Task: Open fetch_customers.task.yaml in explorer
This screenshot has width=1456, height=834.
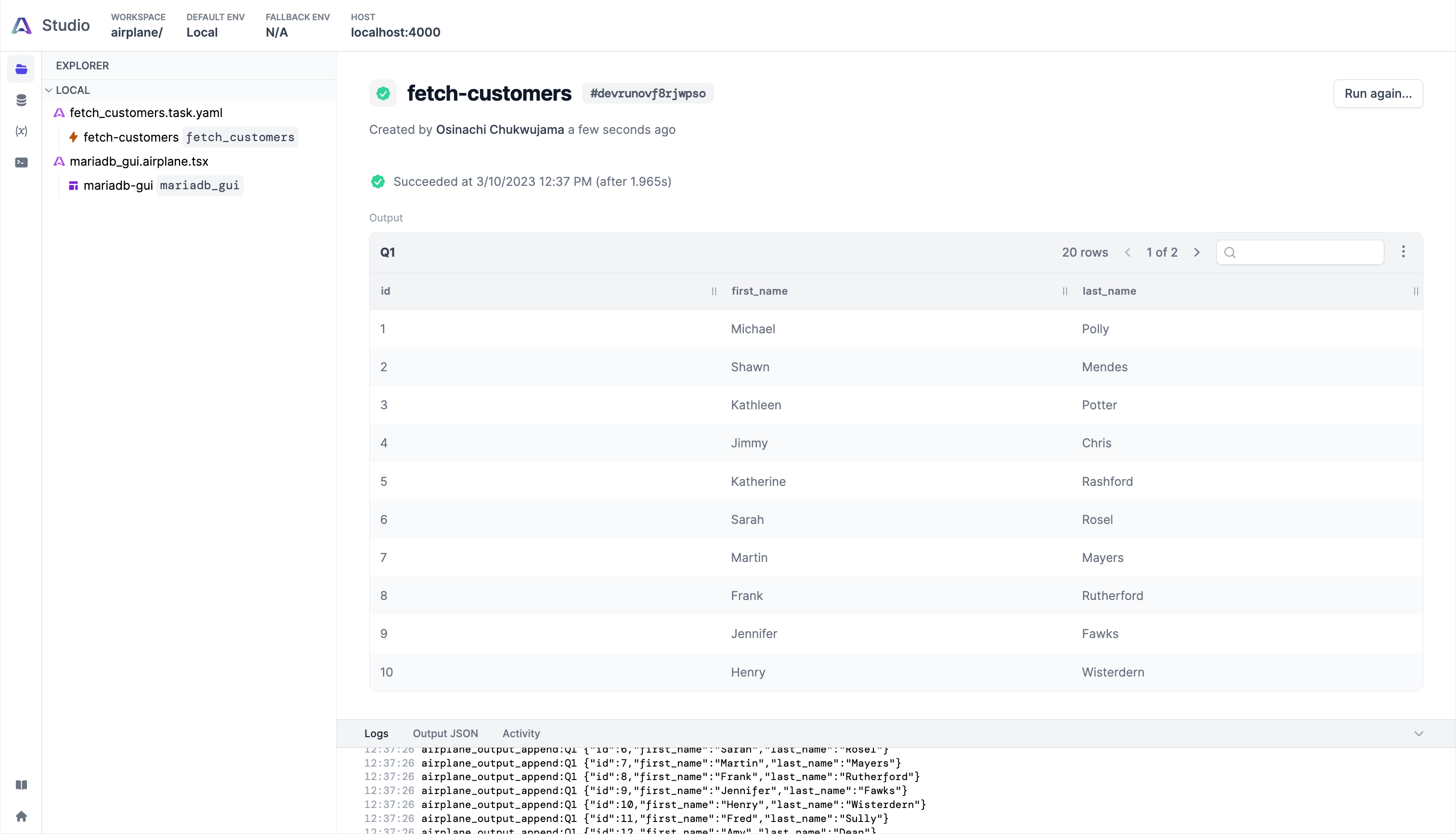Action: pyautogui.click(x=146, y=113)
